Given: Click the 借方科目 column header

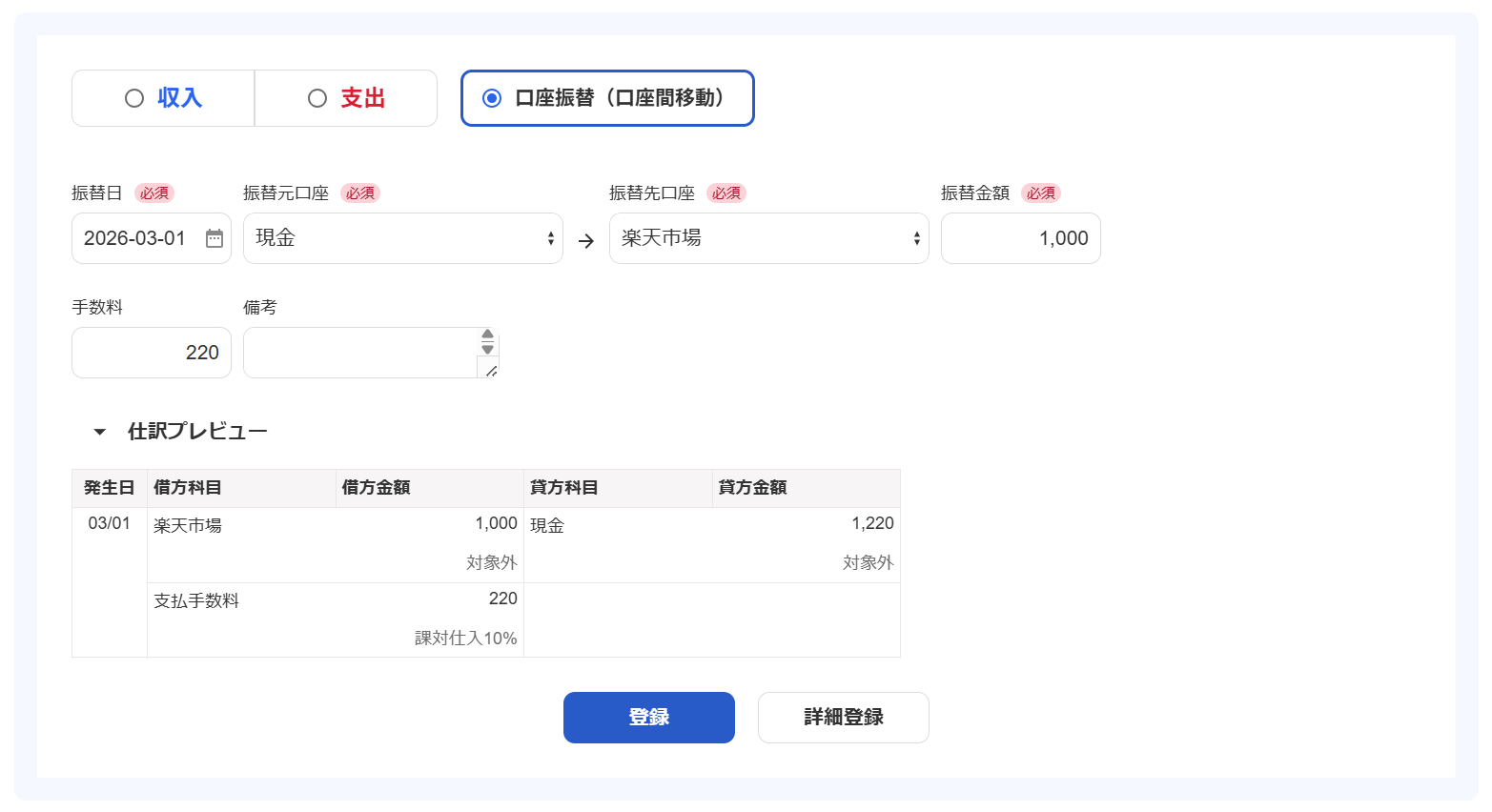Looking at the screenshot, I should coord(241,488).
